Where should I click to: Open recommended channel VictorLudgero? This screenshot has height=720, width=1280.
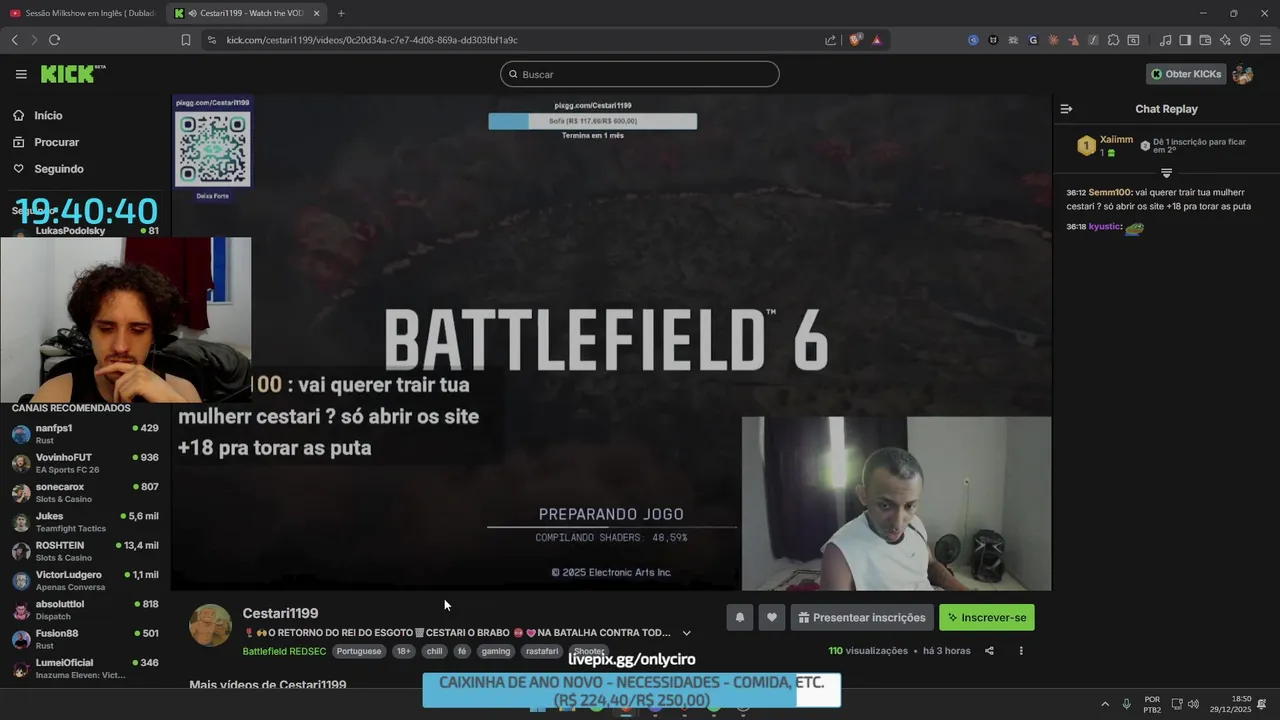click(85, 580)
